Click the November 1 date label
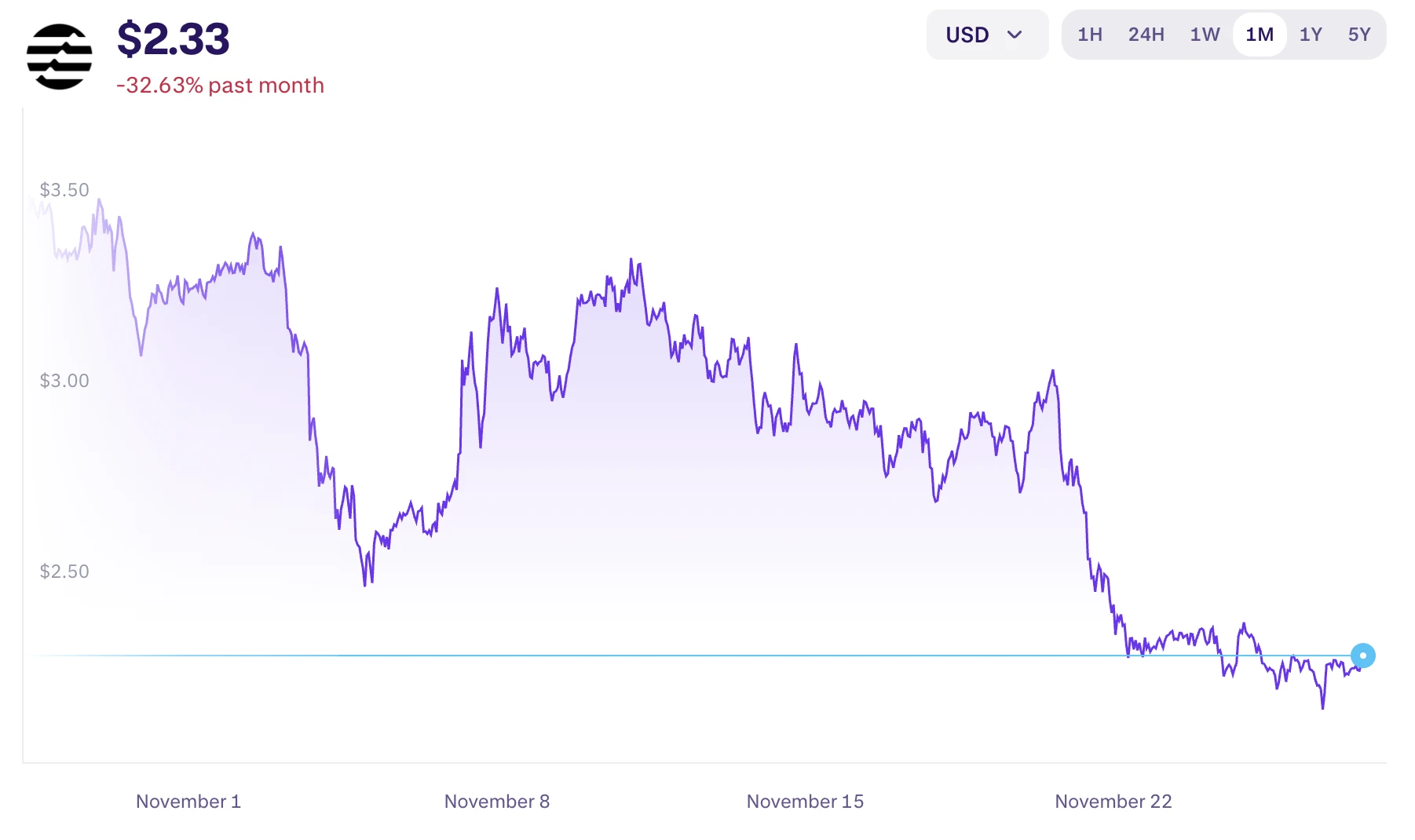 point(188,802)
